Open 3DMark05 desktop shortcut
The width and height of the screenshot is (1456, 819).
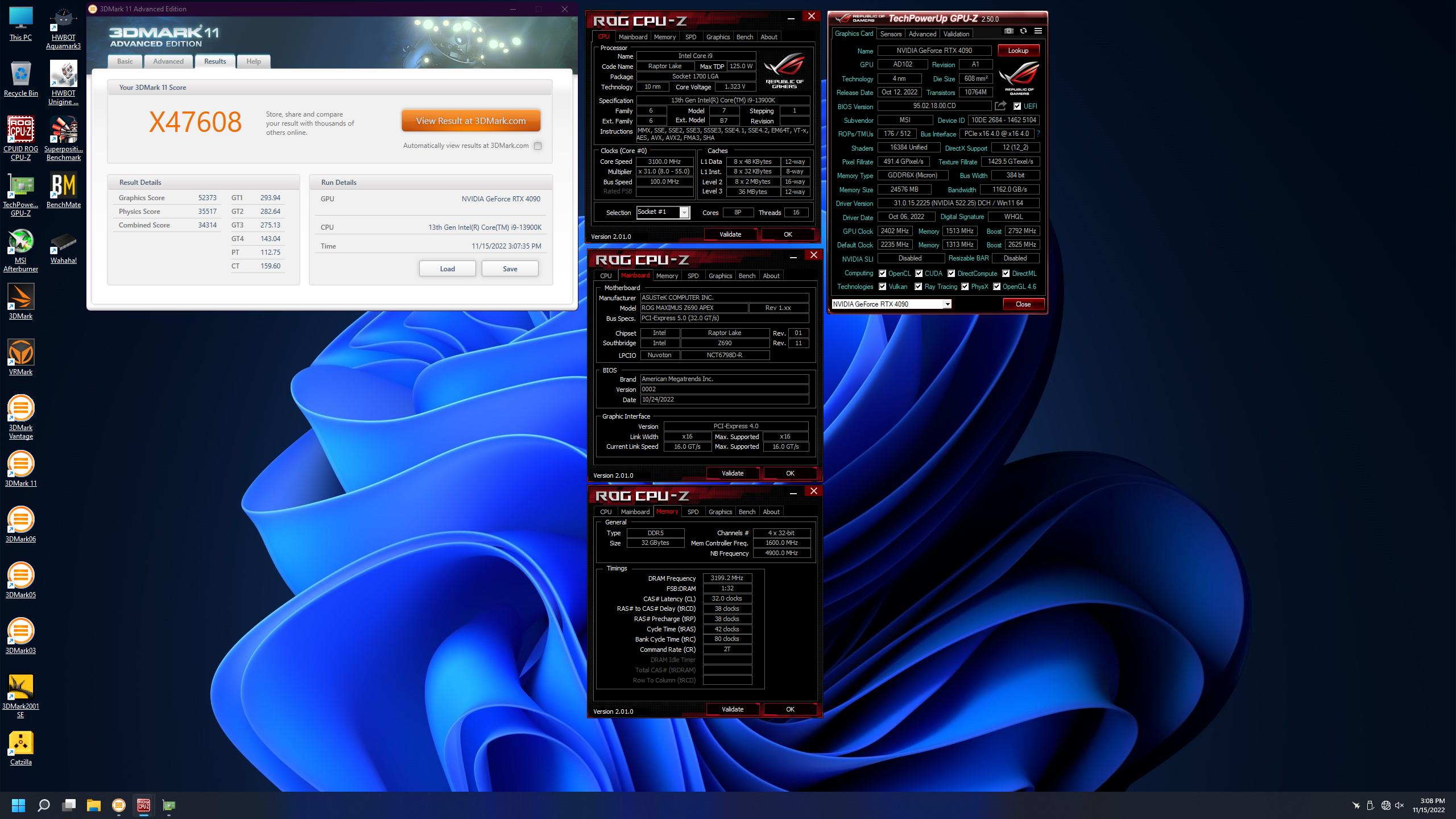pyautogui.click(x=21, y=580)
